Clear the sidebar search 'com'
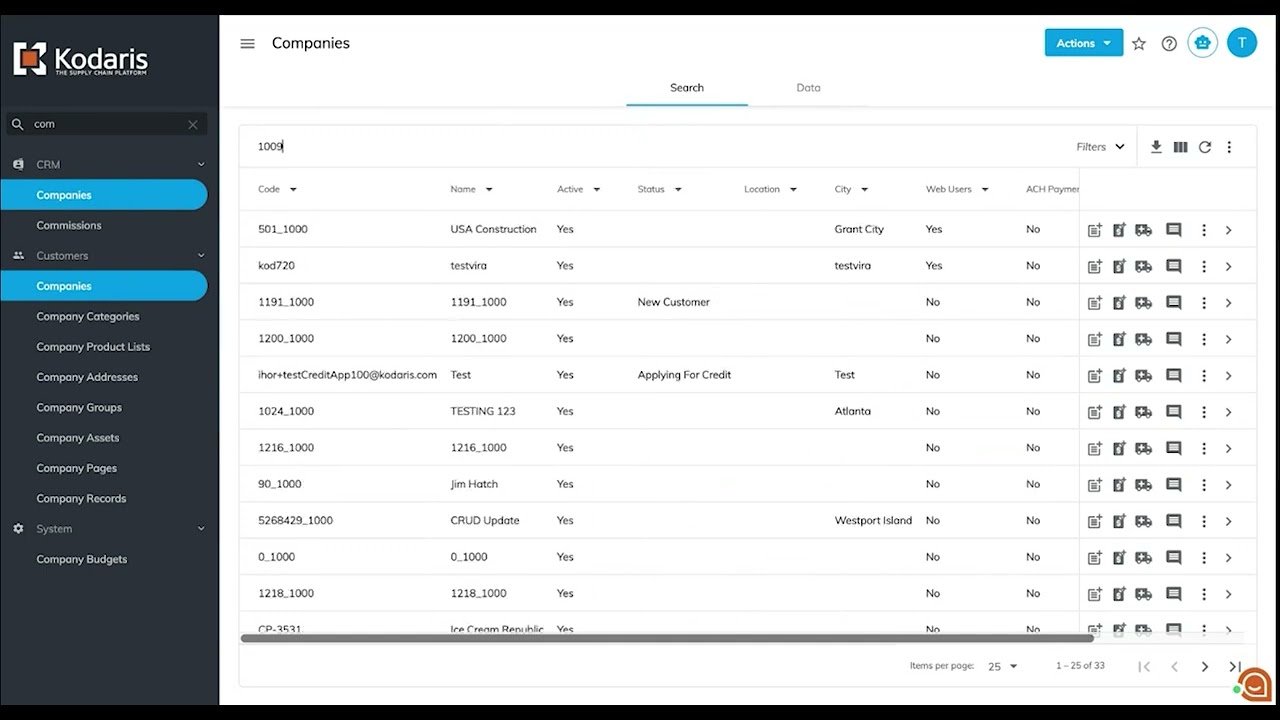Screen dimensions: 1280x720 click(193, 124)
